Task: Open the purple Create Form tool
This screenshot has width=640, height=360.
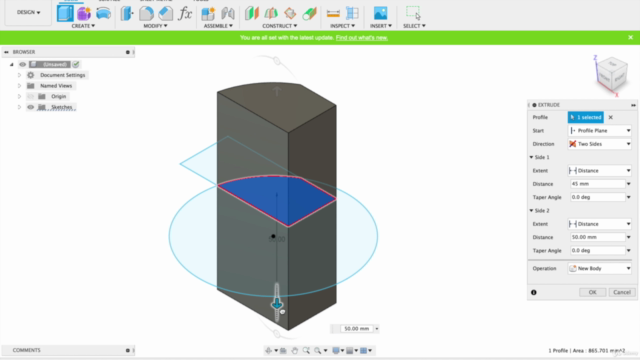Action: click(x=84, y=13)
